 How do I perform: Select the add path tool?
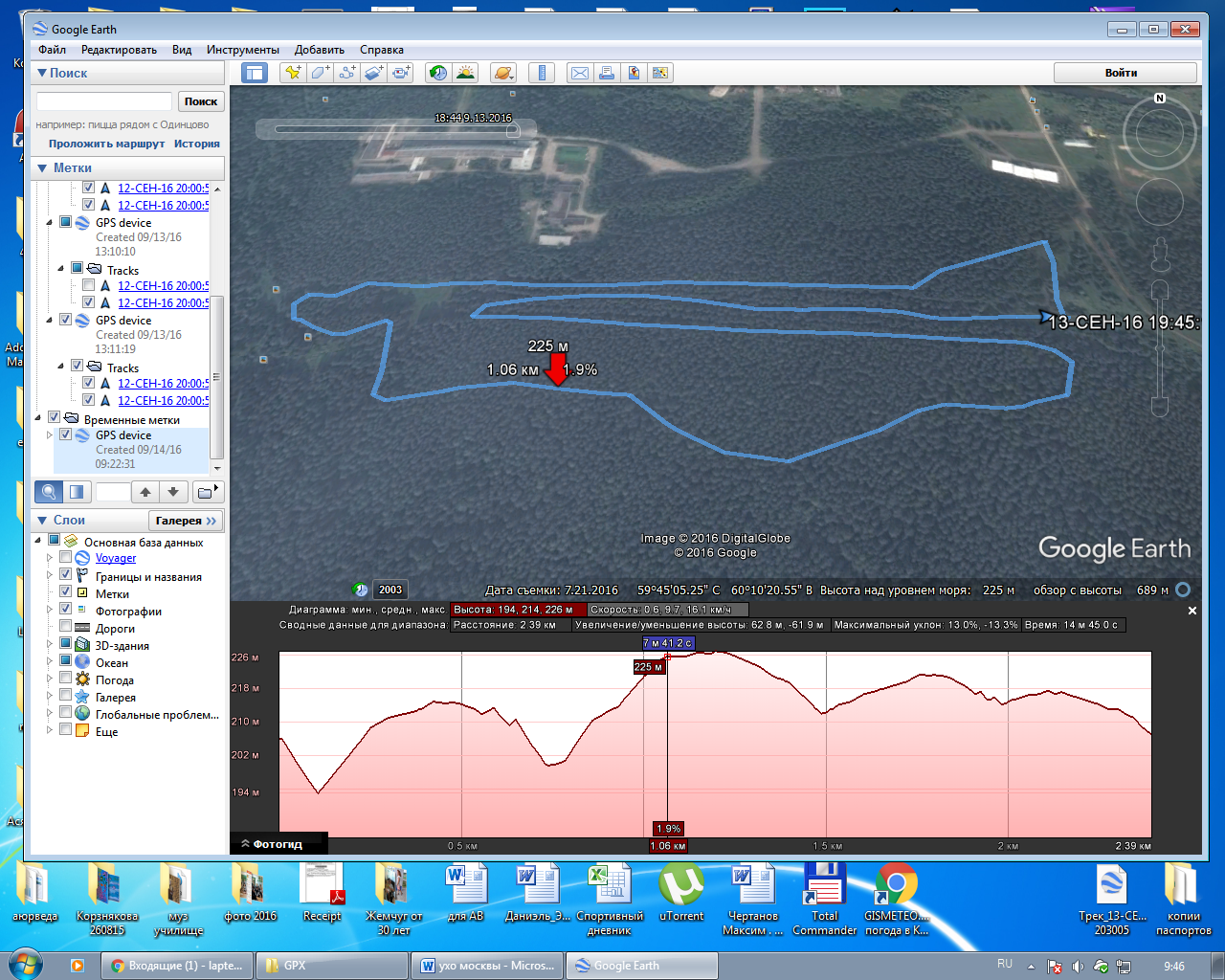click(x=347, y=73)
